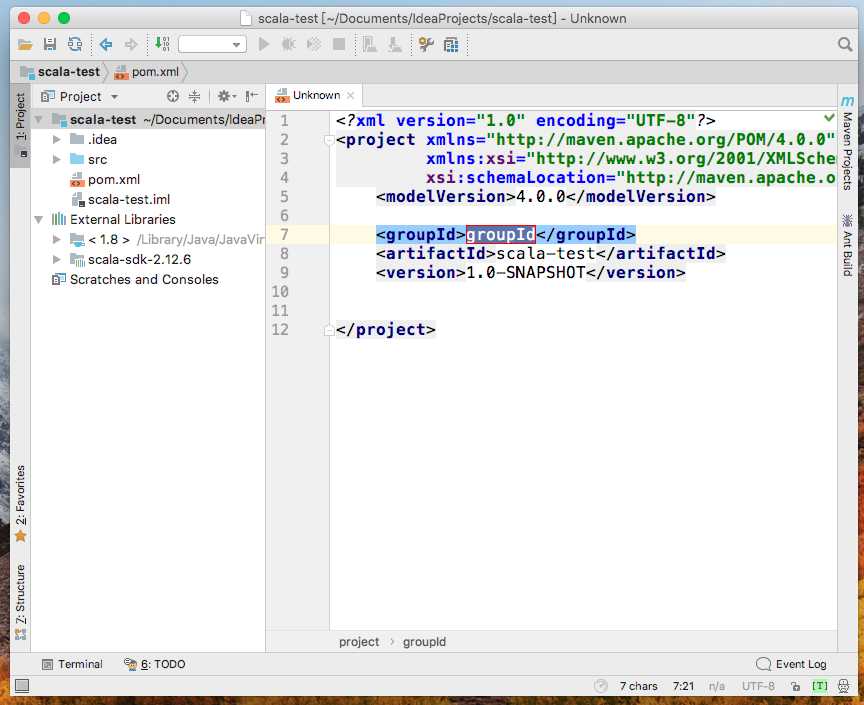Viewport: 864px width, 705px height.
Task: Toggle the 7: Structure side tab
Action: pyautogui.click(x=20, y=601)
